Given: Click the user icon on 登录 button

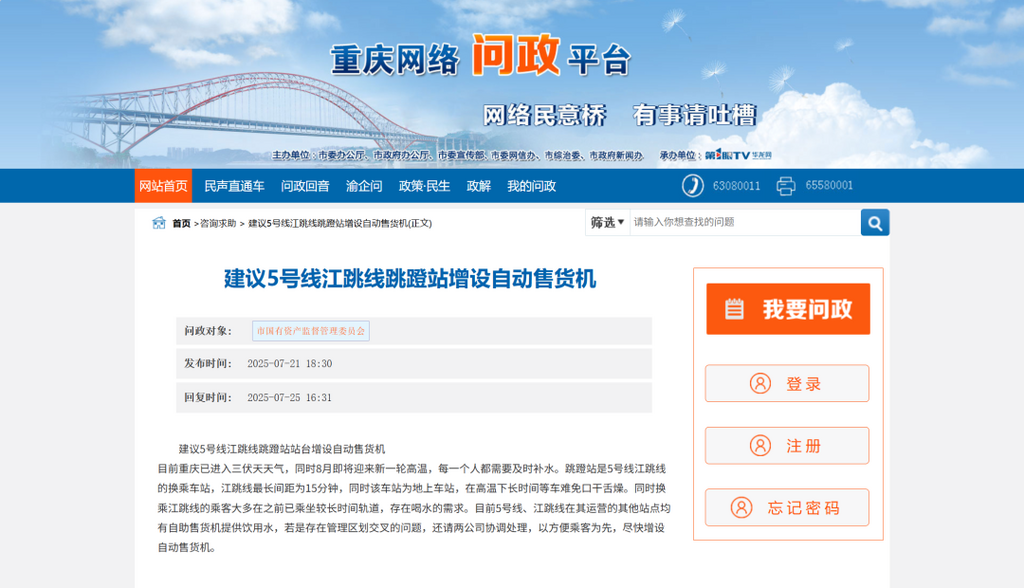Looking at the screenshot, I should [760, 384].
